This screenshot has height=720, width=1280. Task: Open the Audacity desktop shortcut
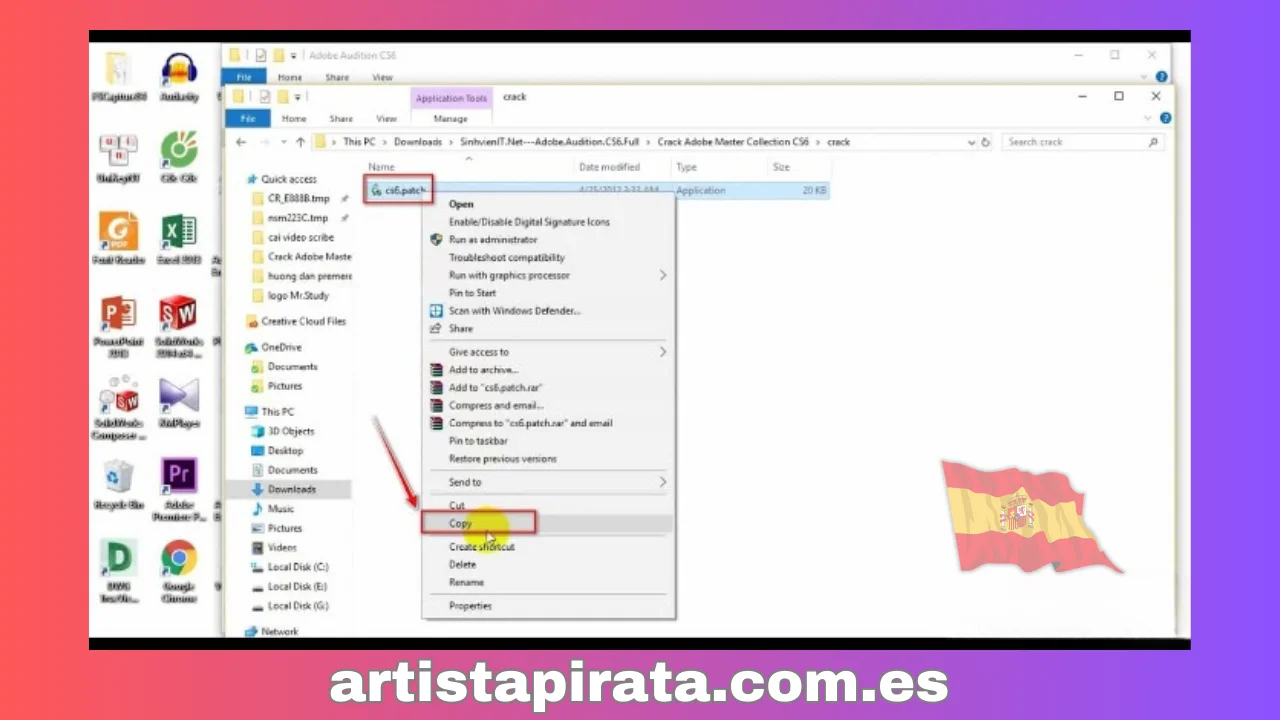click(179, 77)
